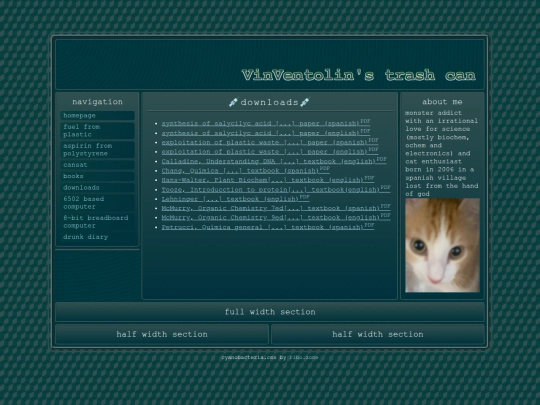This screenshot has height=405, width=540.
Task: Click PDF tag on Lehninger entry
Action: [x=305, y=197]
